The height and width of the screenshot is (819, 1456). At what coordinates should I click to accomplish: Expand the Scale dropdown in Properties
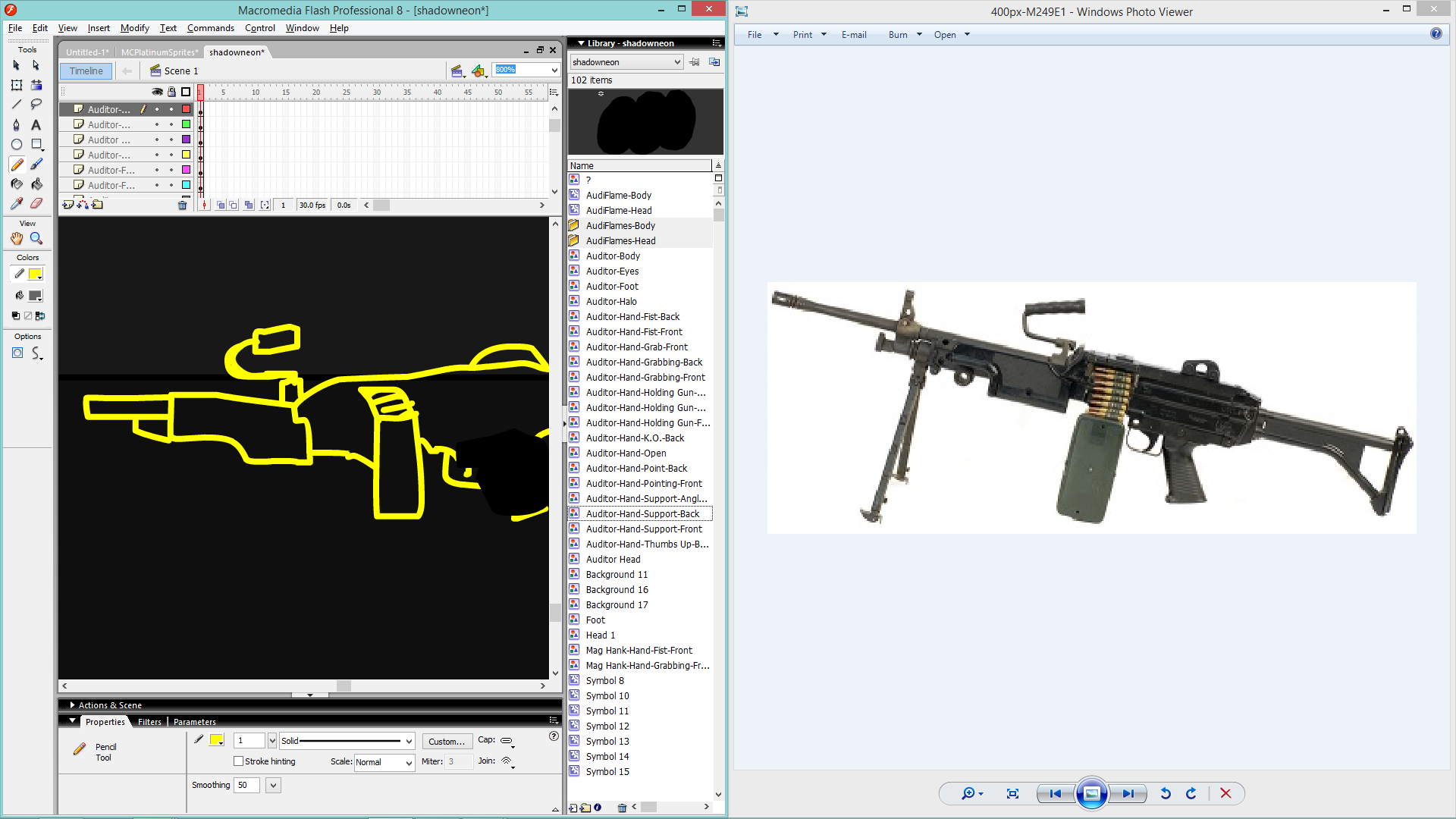pyautogui.click(x=407, y=761)
